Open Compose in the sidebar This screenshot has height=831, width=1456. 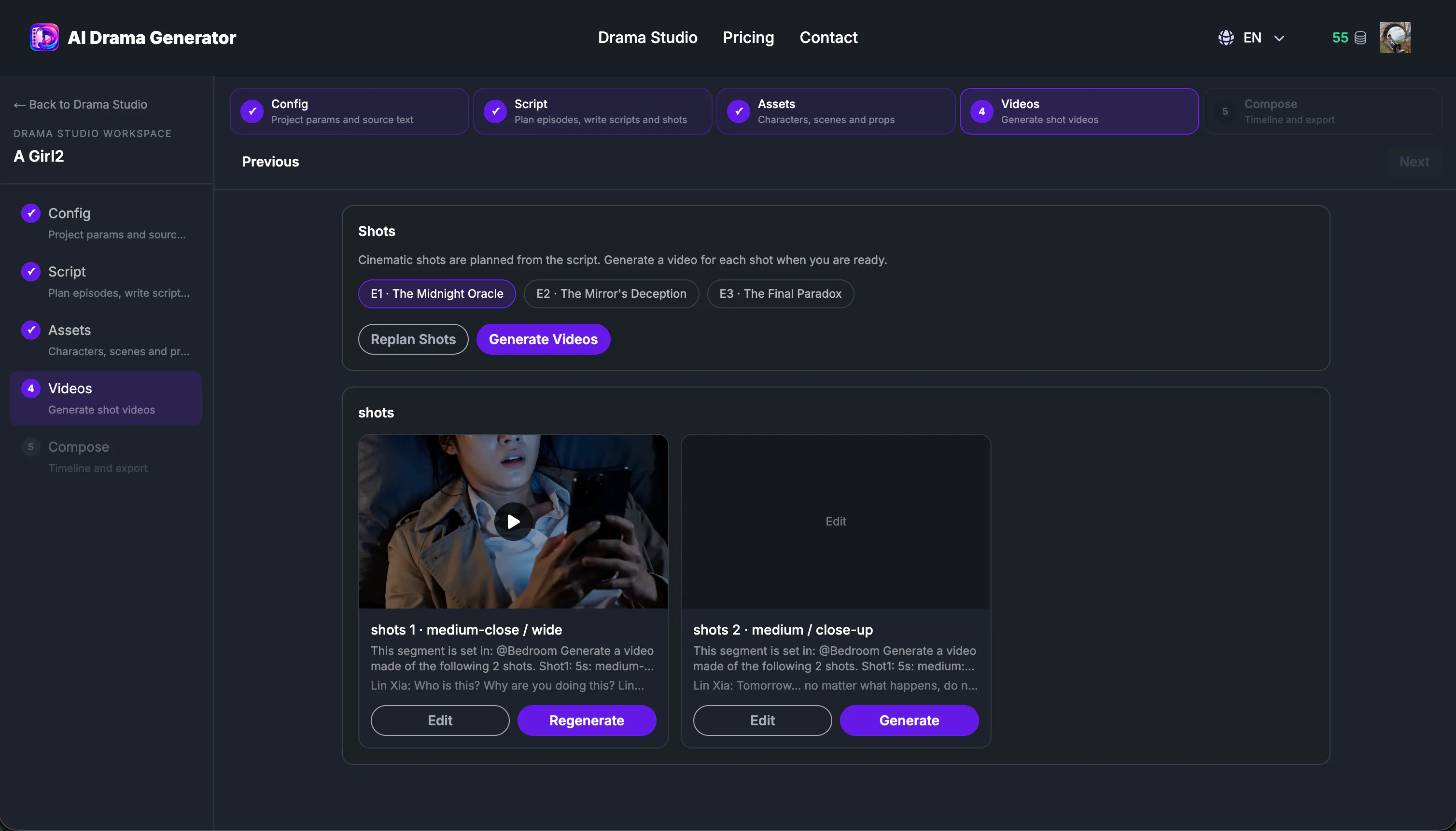tap(106, 457)
